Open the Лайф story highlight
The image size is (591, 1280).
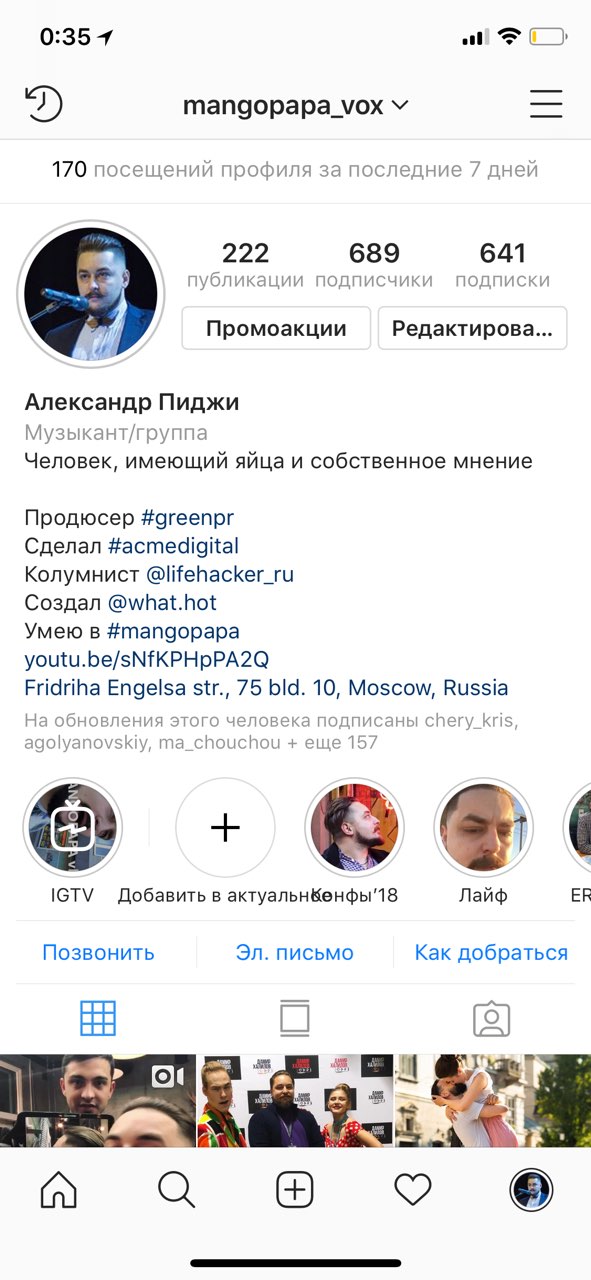pos(483,828)
